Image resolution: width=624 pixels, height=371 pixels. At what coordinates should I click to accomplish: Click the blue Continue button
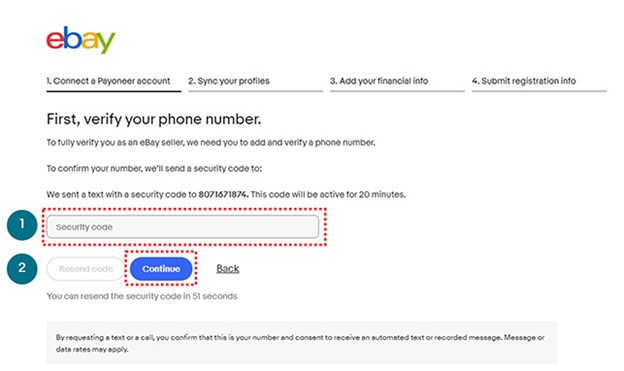pyautogui.click(x=161, y=269)
